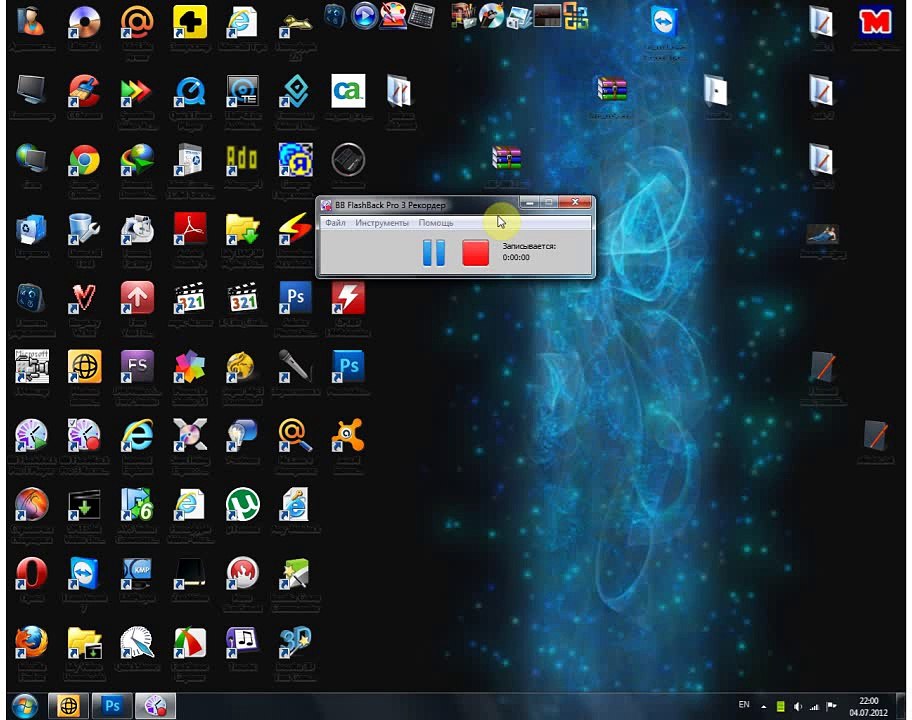Open the Internet Download Manager shortcut
The height and width of the screenshot is (720, 912).
[x=137, y=161]
